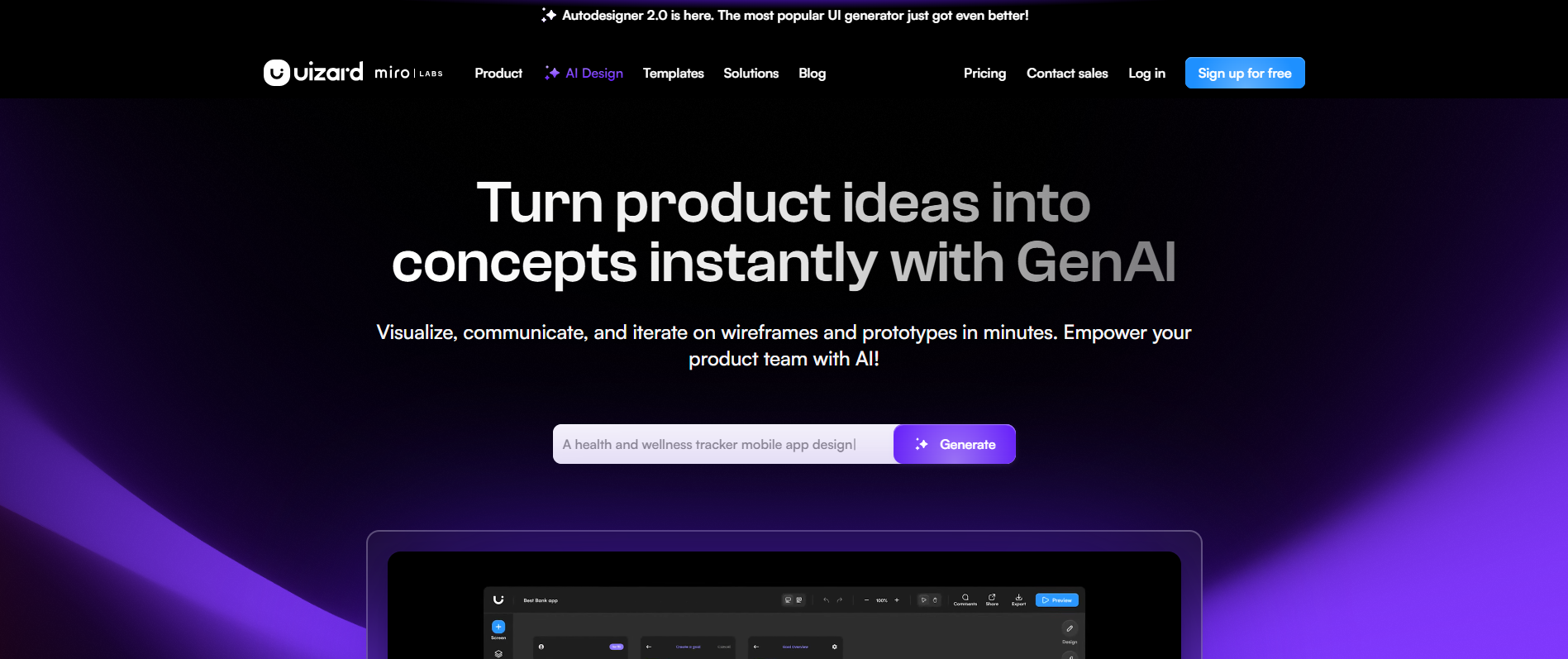
Task: Click the Design pencil icon in the editor preview
Action: [x=1070, y=628]
